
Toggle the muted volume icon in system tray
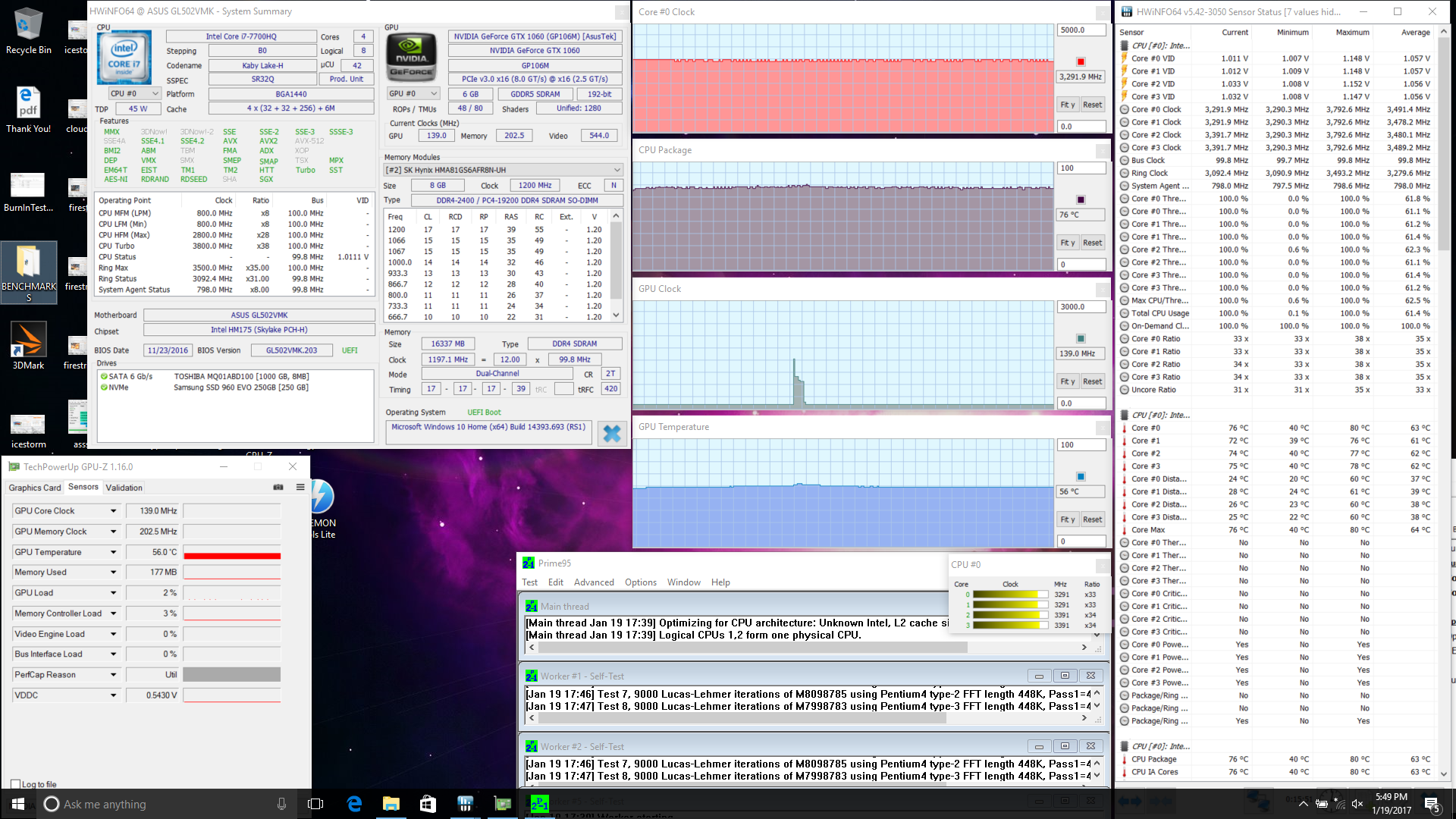(1357, 804)
